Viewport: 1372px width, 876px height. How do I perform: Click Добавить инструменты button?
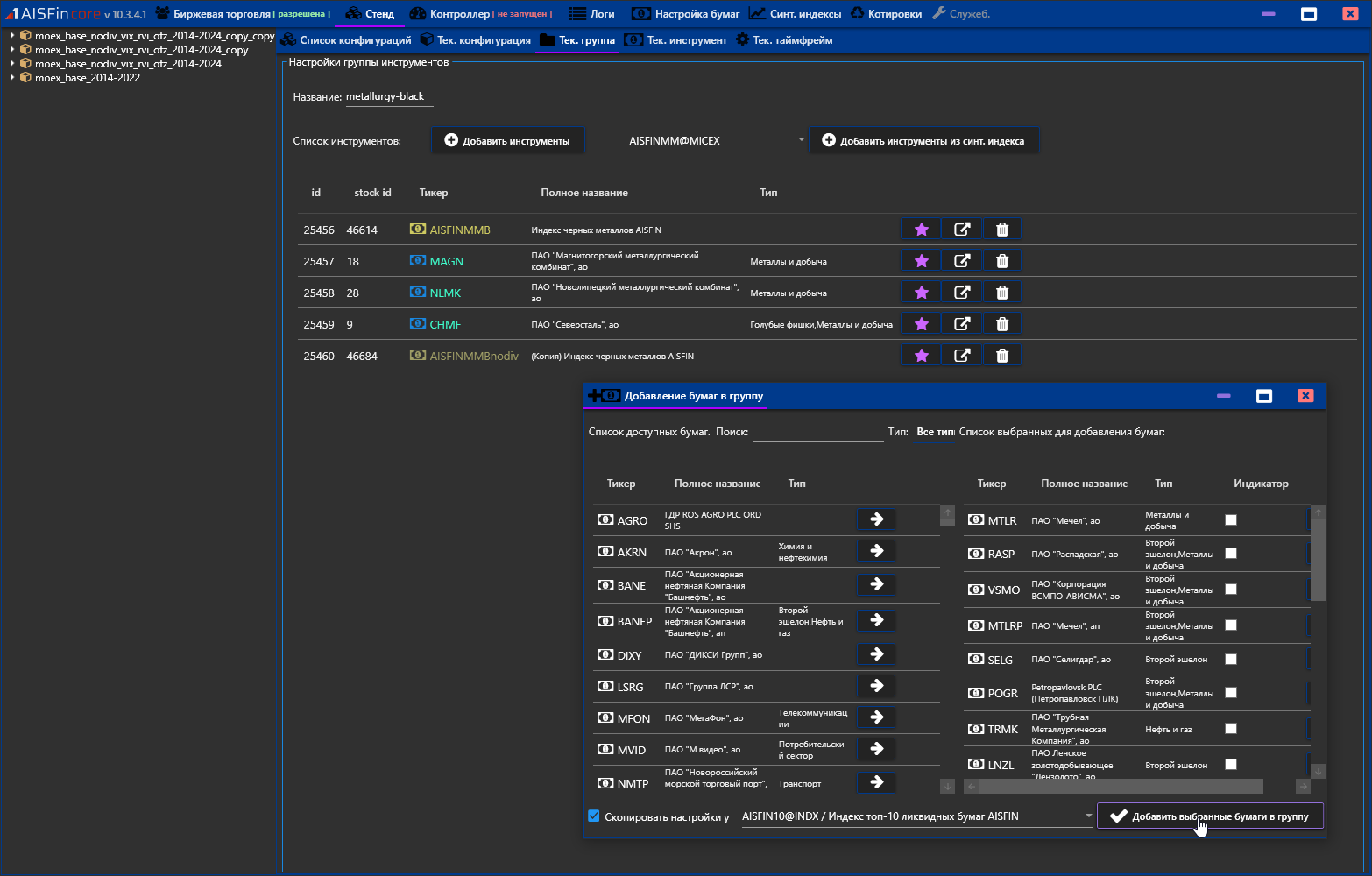[507, 140]
